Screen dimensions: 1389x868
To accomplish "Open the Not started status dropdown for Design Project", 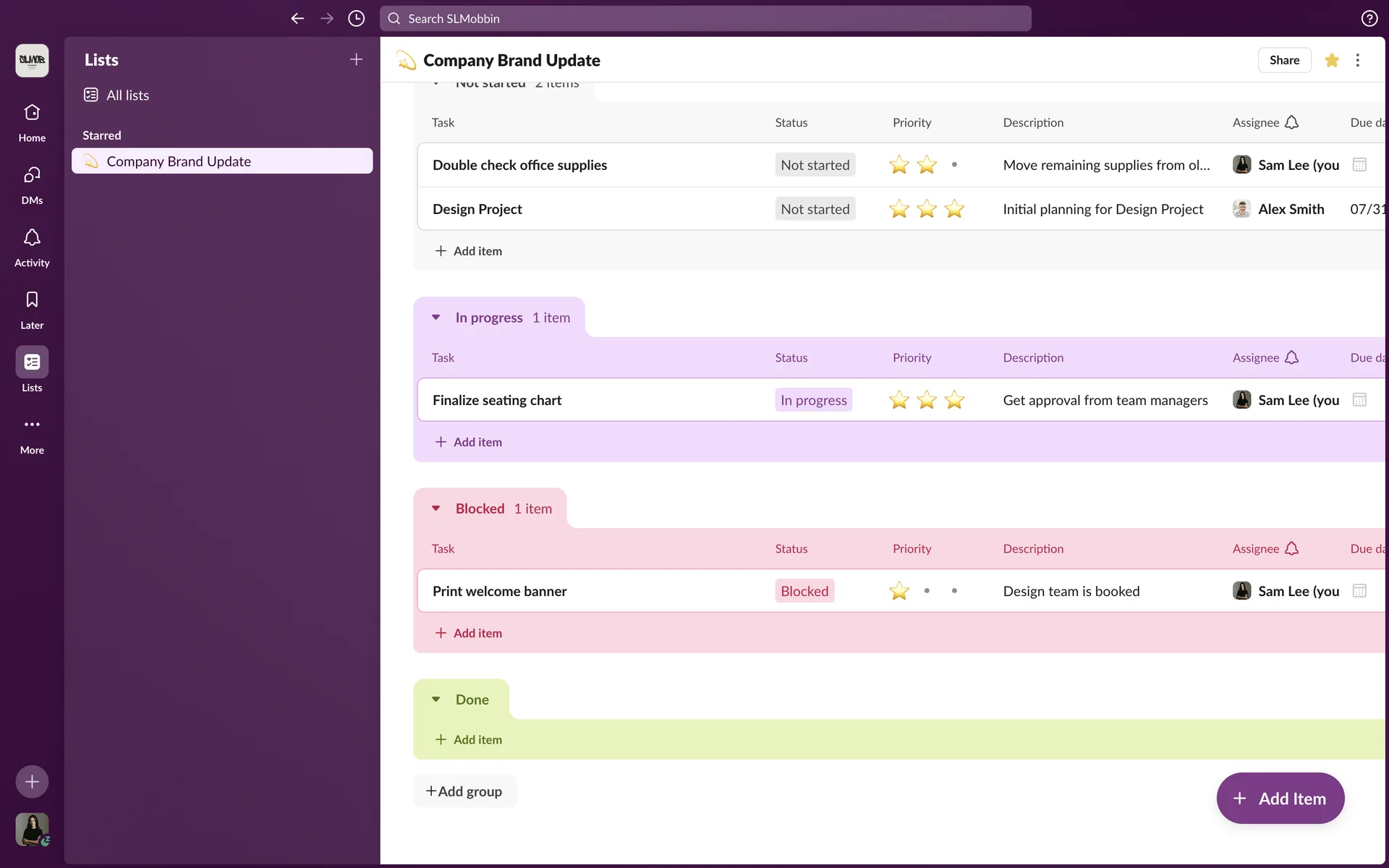I will pos(815,209).
